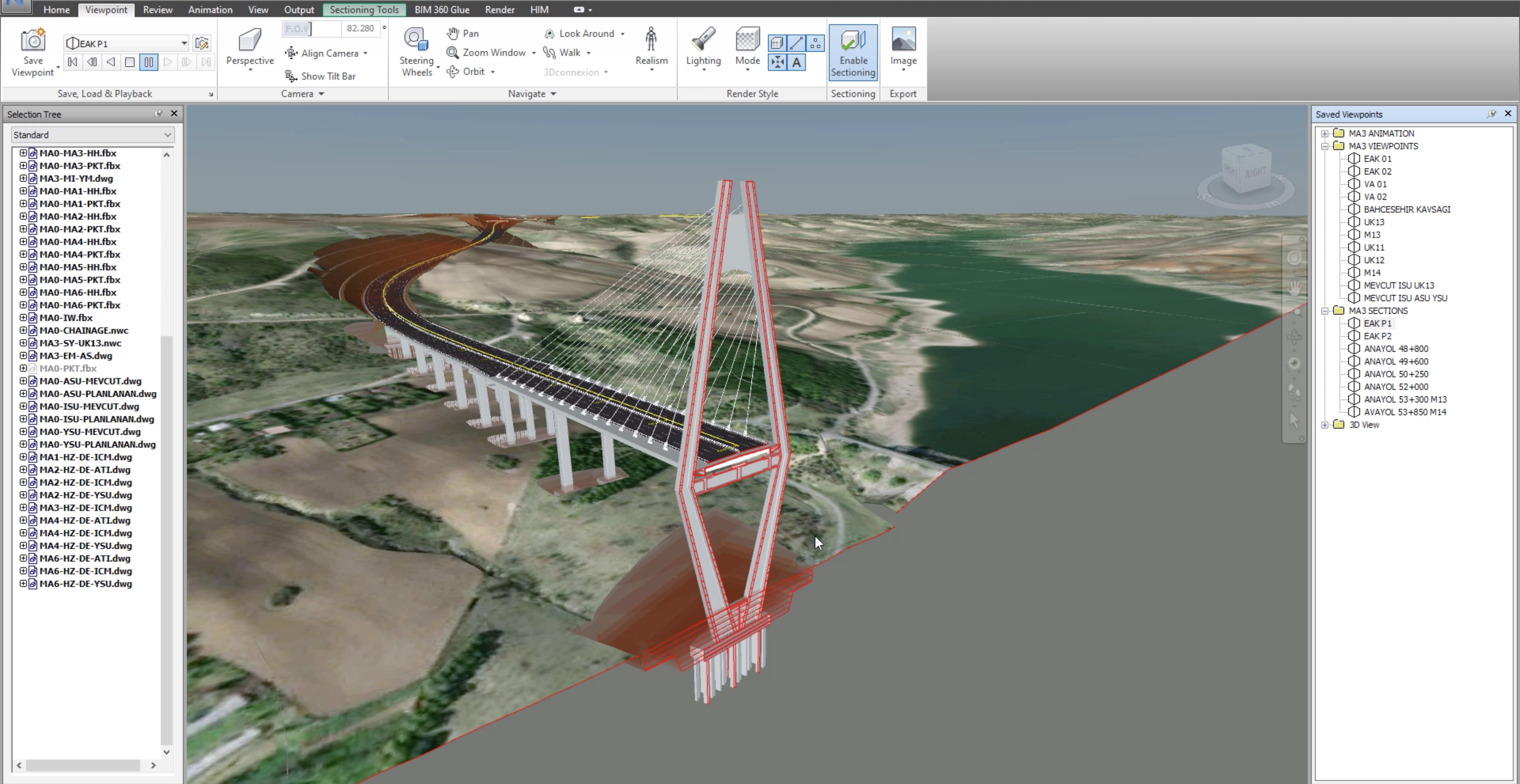This screenshot has width=1520, height=784.
Task: Click the Edit Viewpoint icon beside EAK P1
Action: pyautogui.click(x=202, y=43)
